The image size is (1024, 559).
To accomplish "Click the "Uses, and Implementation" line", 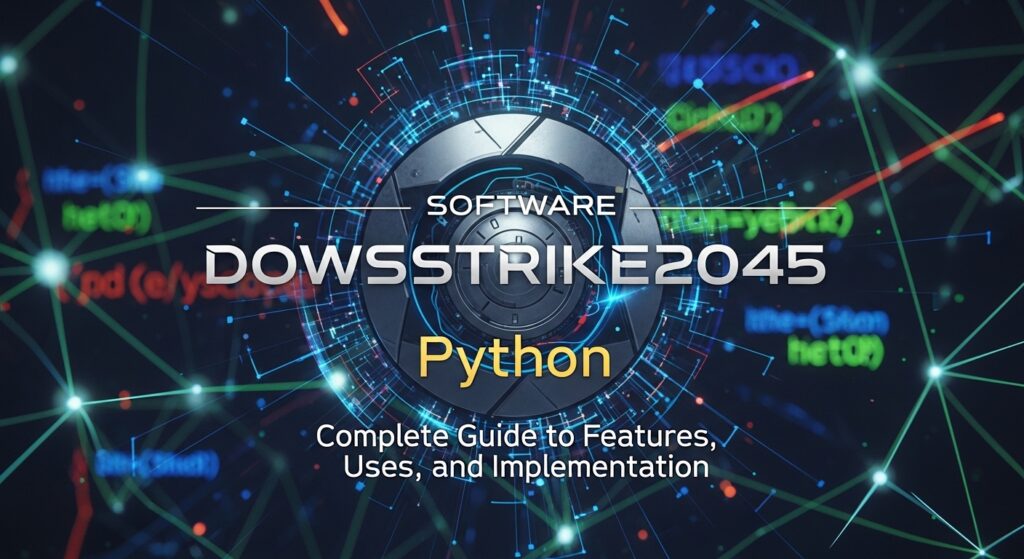I will point(525,467).
